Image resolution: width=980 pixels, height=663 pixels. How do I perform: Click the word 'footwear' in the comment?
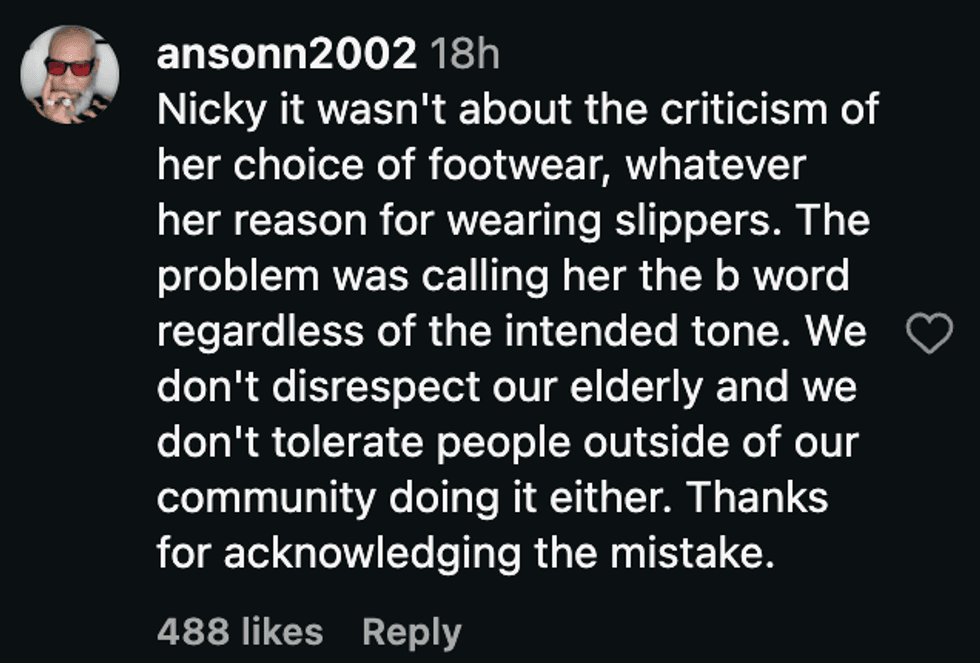(519, 165)
